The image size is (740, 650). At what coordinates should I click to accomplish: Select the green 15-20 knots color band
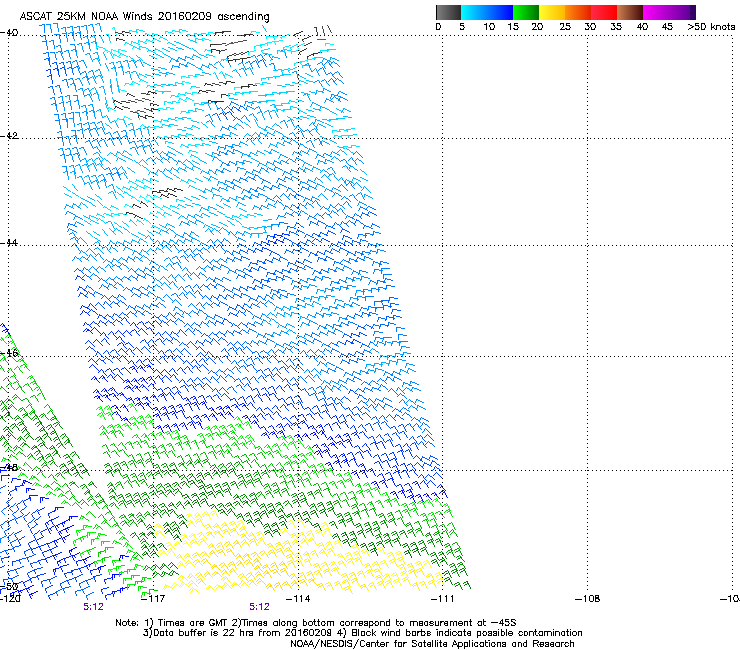pos(526,12)
